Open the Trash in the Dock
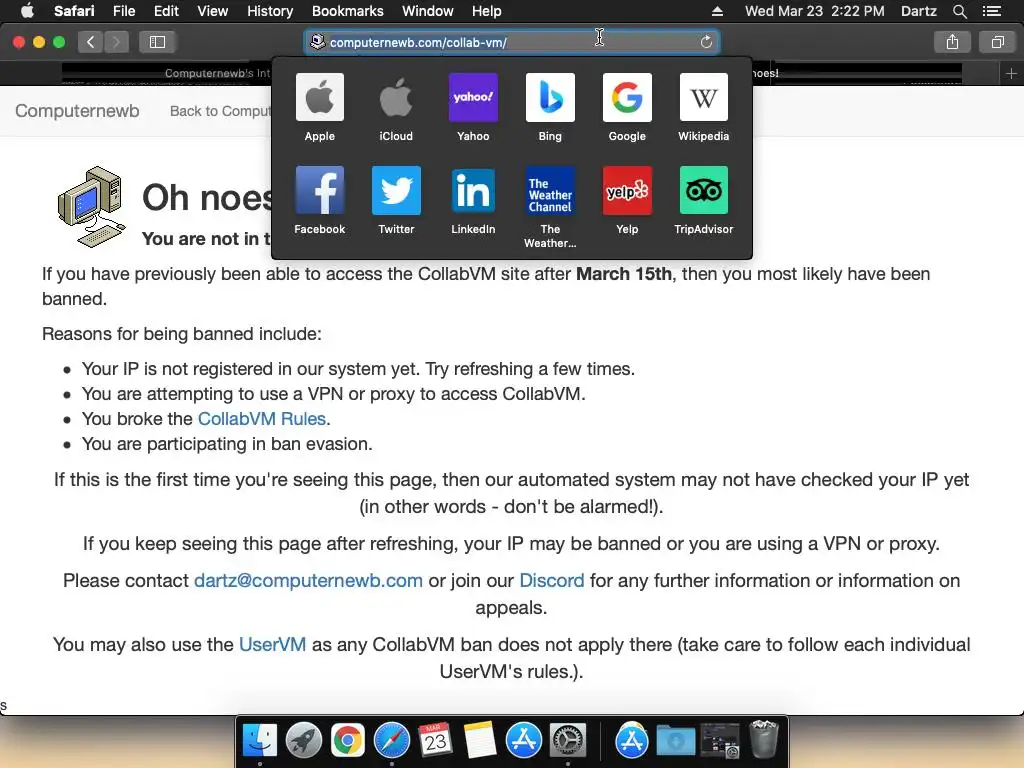 763,739
